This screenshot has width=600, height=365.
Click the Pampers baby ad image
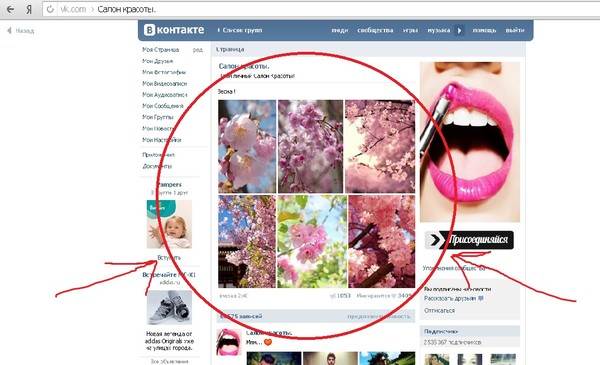169,224
